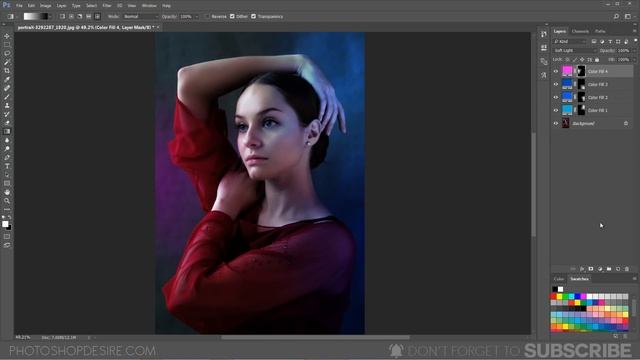Select the Crop tool

(7, 71)
